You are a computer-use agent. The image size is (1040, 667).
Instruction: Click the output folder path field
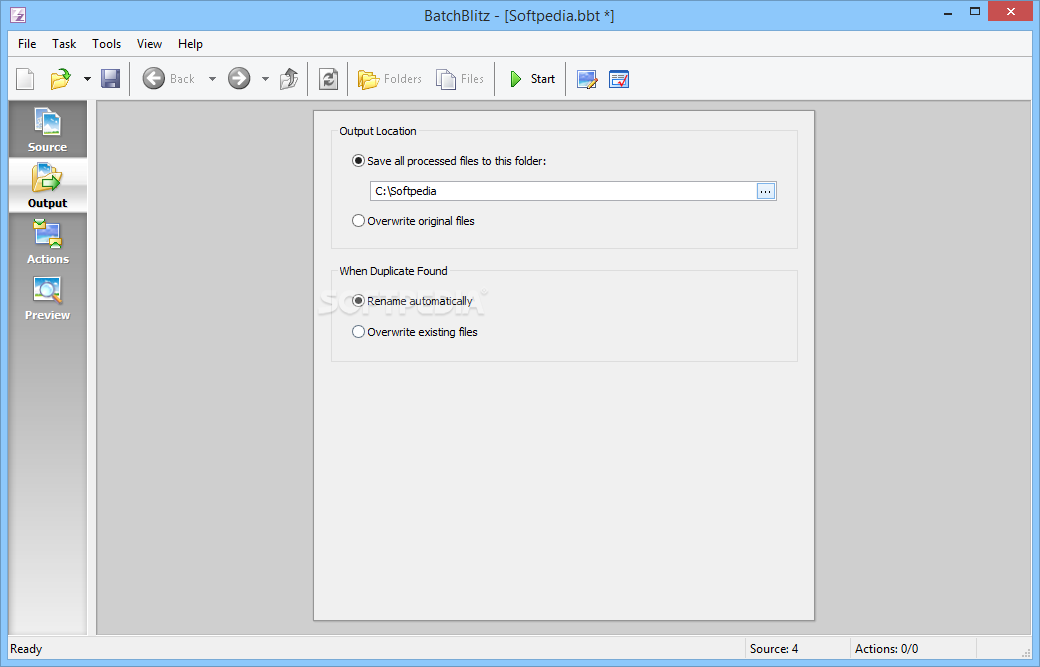tap(563, 191)
